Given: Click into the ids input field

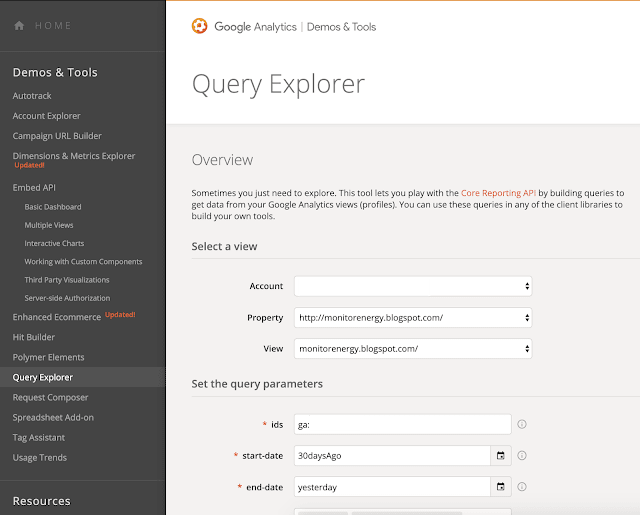Looking at the screenshot, I should pyautogui.click(x=402, y=424).
